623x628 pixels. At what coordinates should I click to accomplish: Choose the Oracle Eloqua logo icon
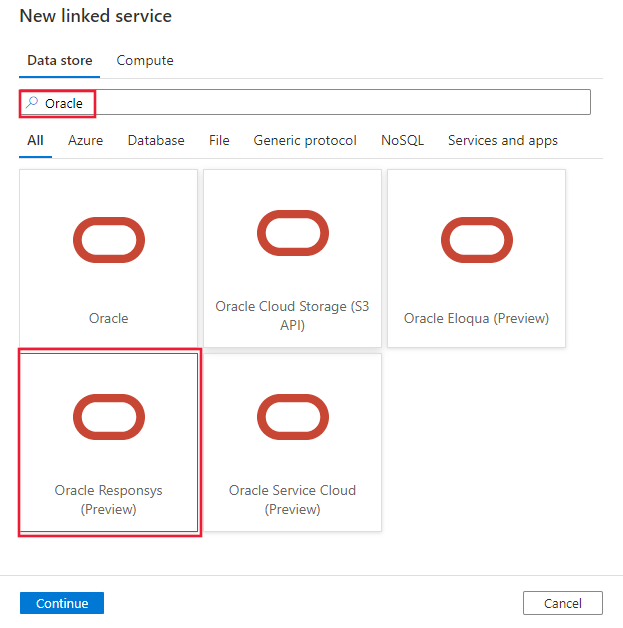476,240
